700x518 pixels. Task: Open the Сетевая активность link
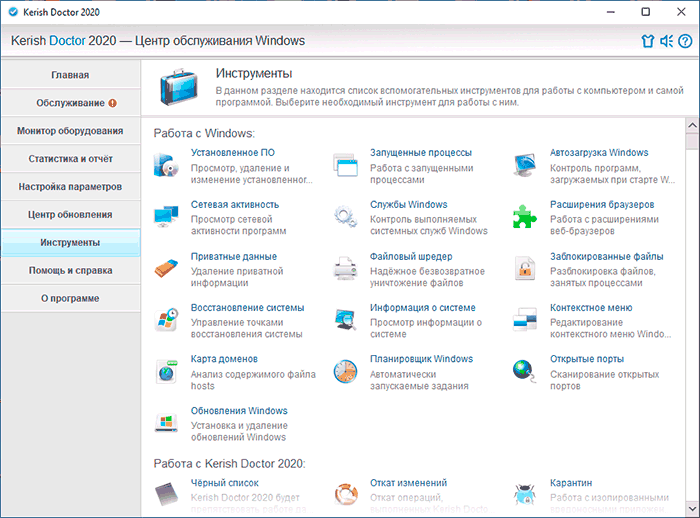[235, 205]
